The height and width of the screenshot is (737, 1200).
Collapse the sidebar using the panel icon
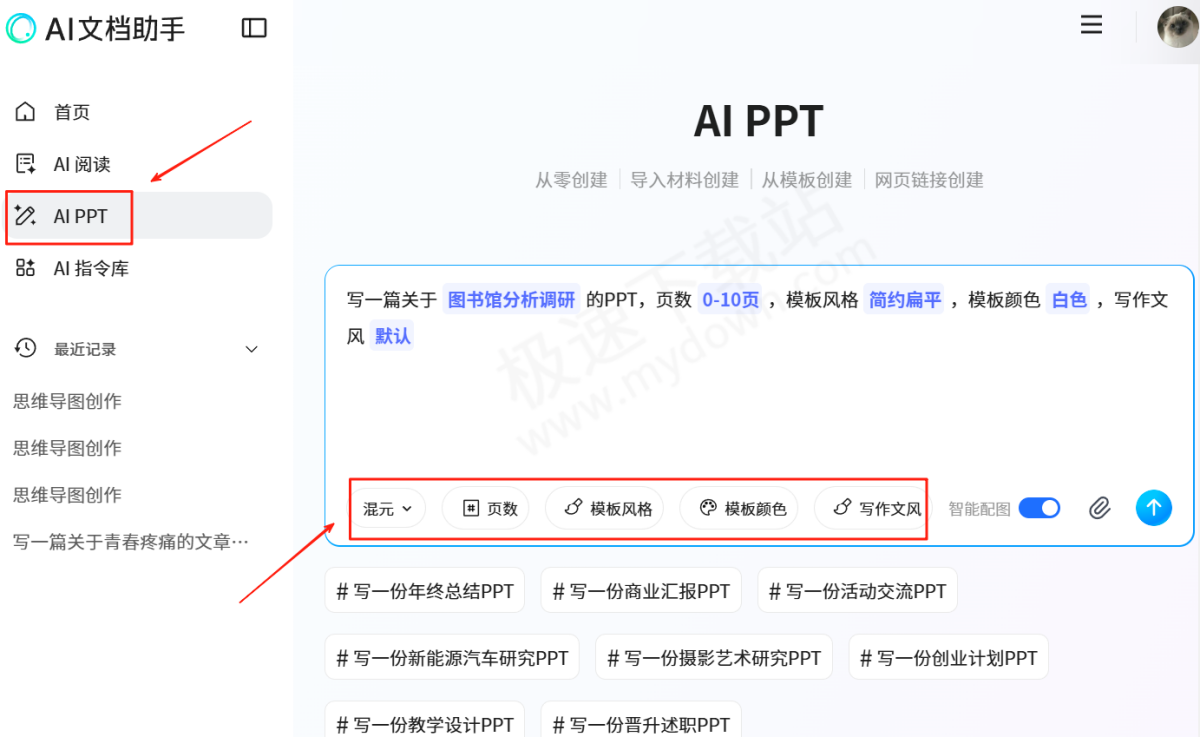254,28
